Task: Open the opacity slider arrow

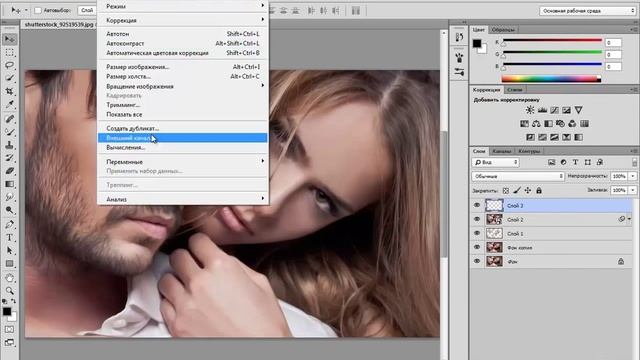Action: click(633, 176)
